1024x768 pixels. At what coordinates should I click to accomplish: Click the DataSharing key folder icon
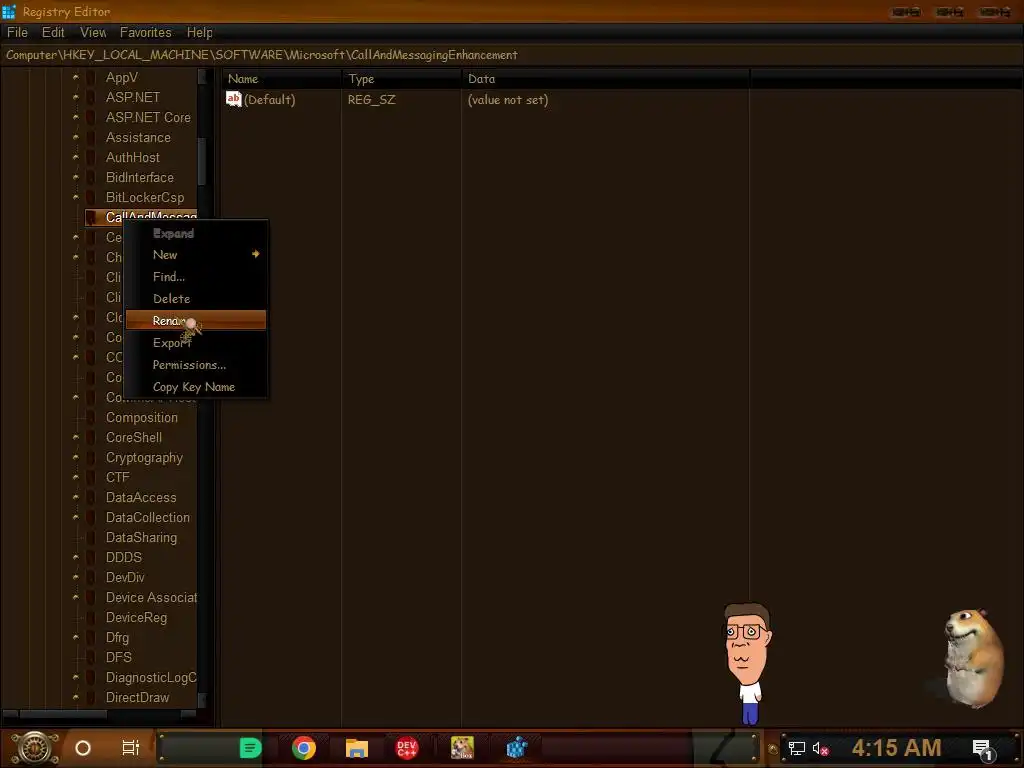(92, 537)
